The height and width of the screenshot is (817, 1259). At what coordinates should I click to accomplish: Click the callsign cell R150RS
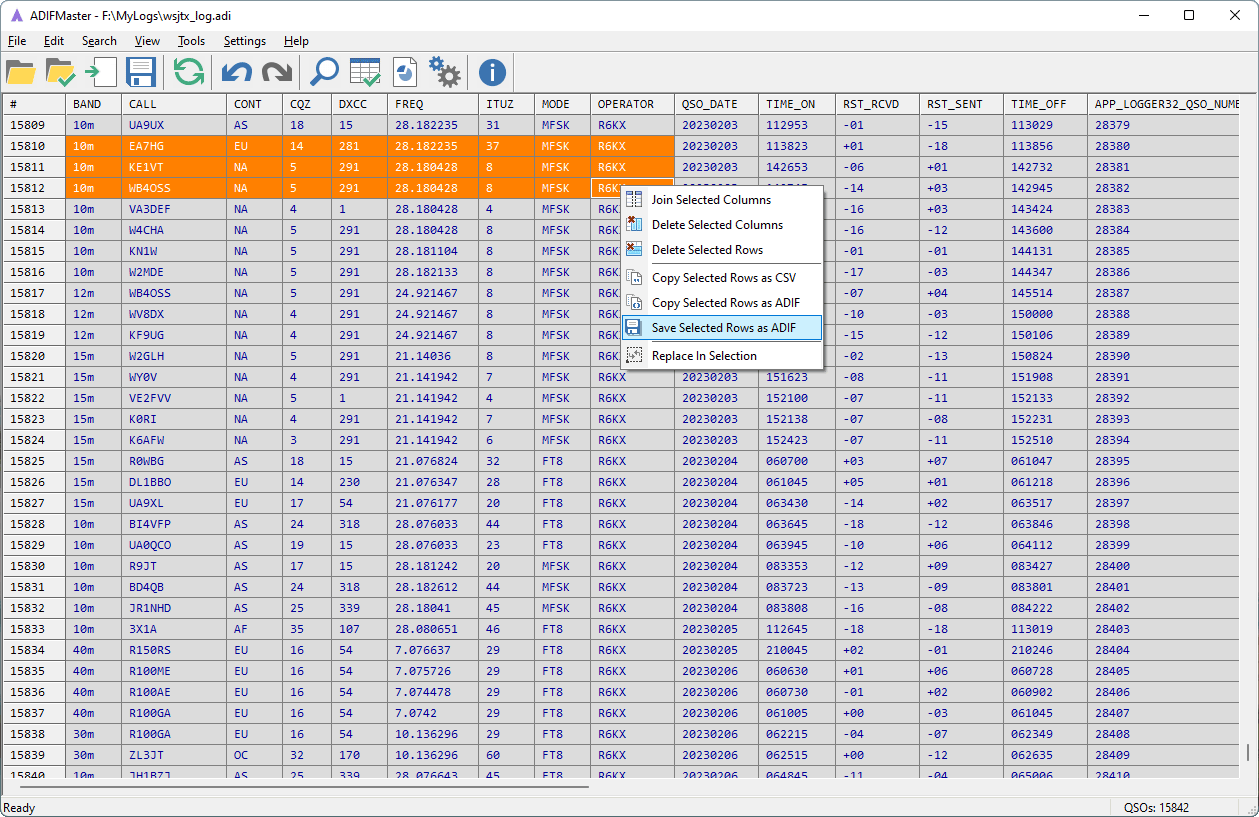(150, 650)
